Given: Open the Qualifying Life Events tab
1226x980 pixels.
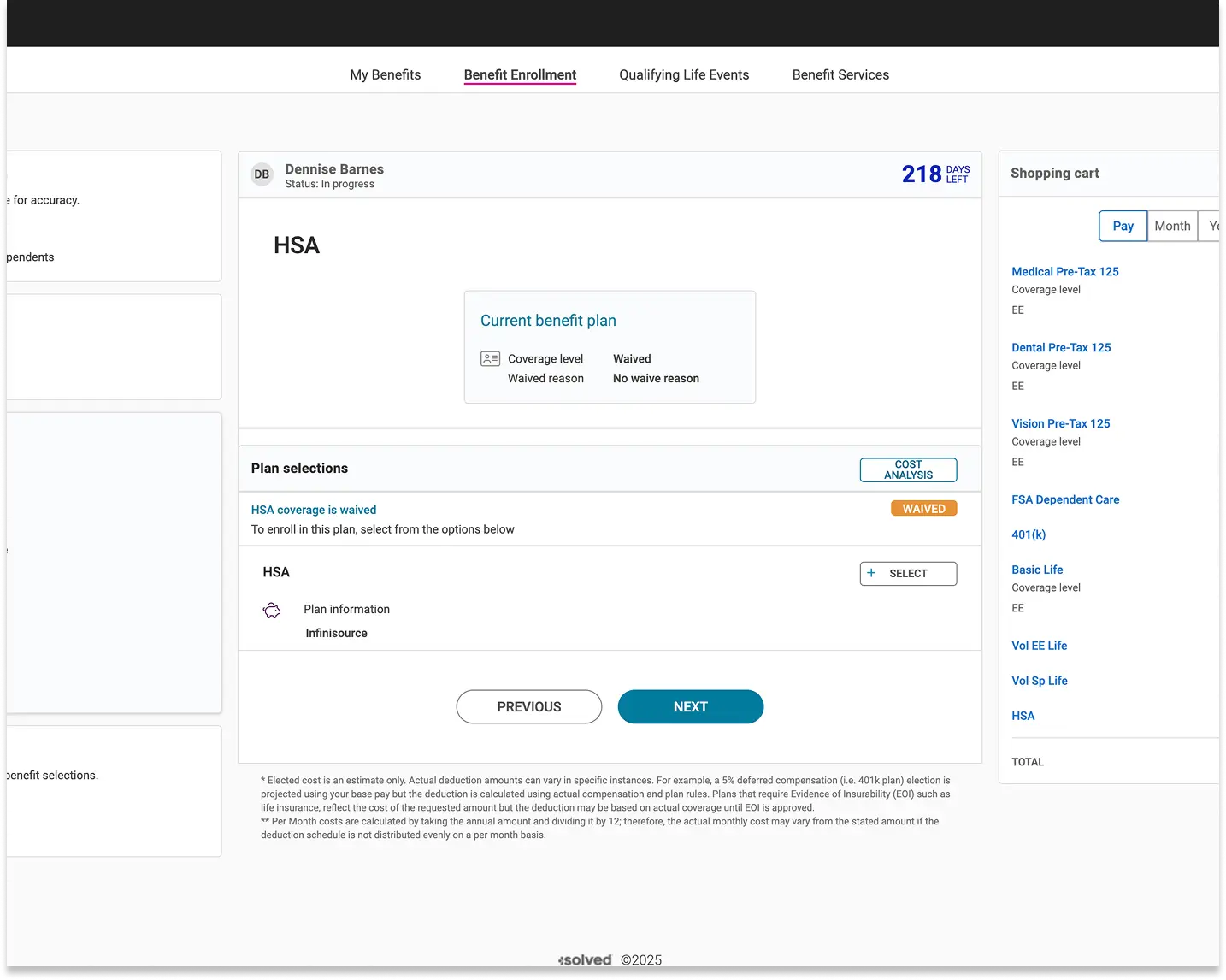Looking at the screenshot, I should click(684, 74).
